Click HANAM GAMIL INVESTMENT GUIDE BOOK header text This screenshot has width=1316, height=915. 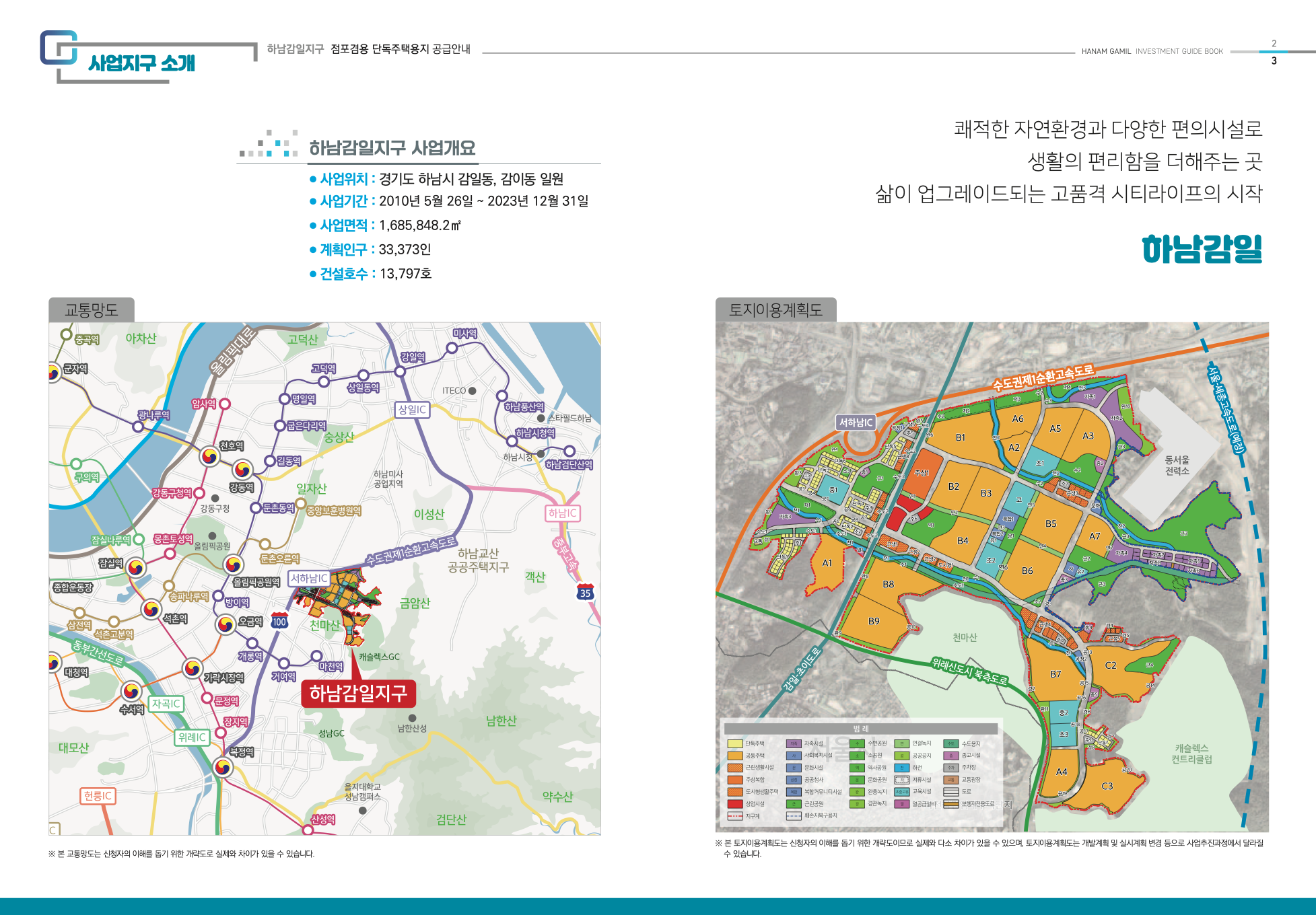click(x=1152, y=51)
